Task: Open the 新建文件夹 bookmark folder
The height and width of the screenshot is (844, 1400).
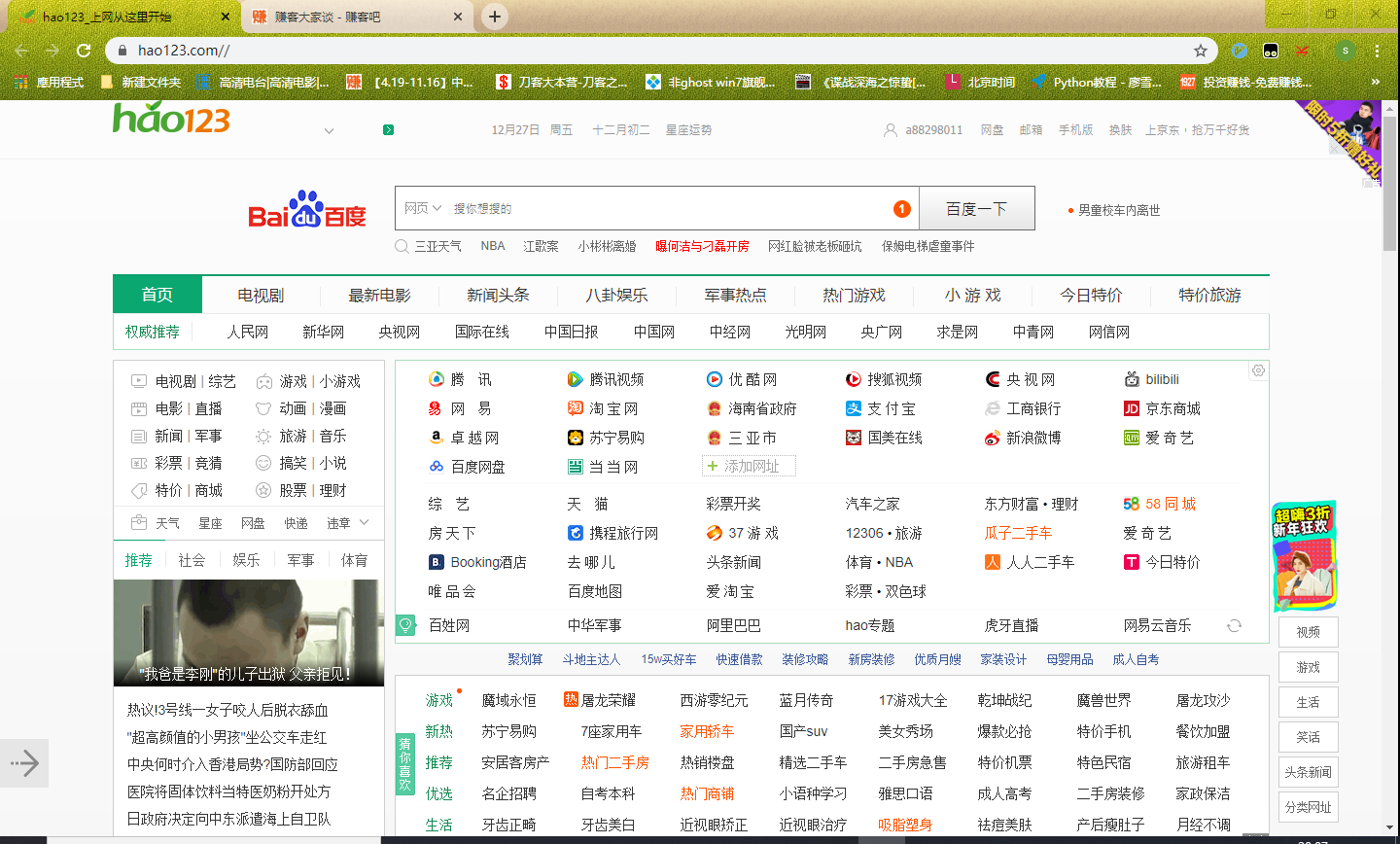Action: pos(141,83)
